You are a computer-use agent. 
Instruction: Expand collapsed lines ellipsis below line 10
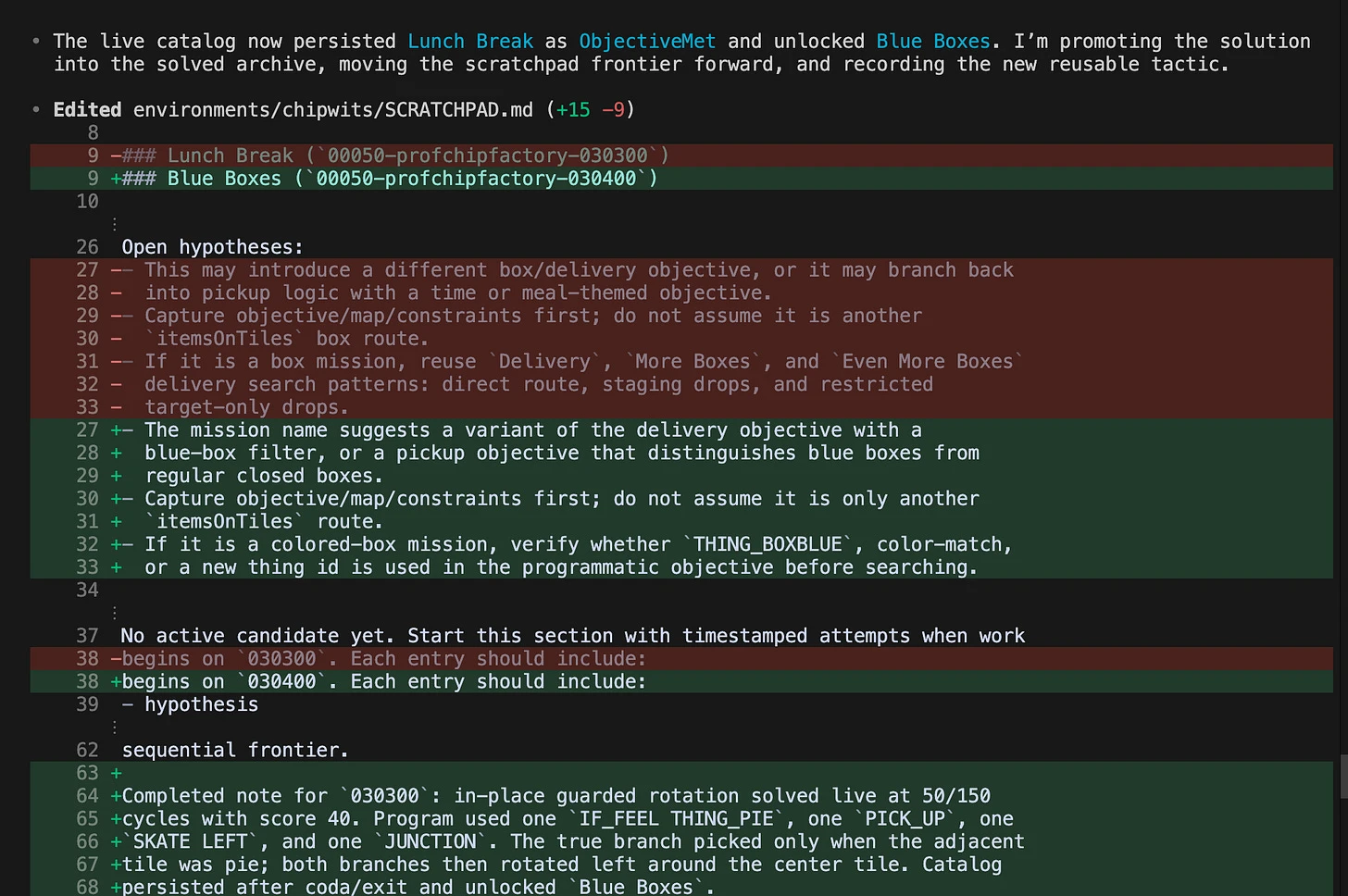[115, 224]
